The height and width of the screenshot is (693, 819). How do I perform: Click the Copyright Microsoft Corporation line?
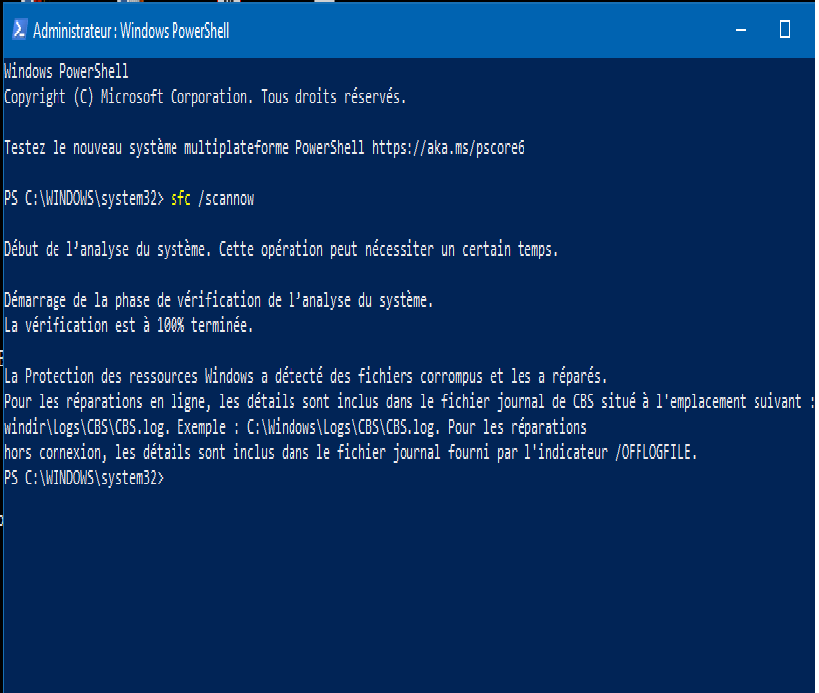click(205, 97)
